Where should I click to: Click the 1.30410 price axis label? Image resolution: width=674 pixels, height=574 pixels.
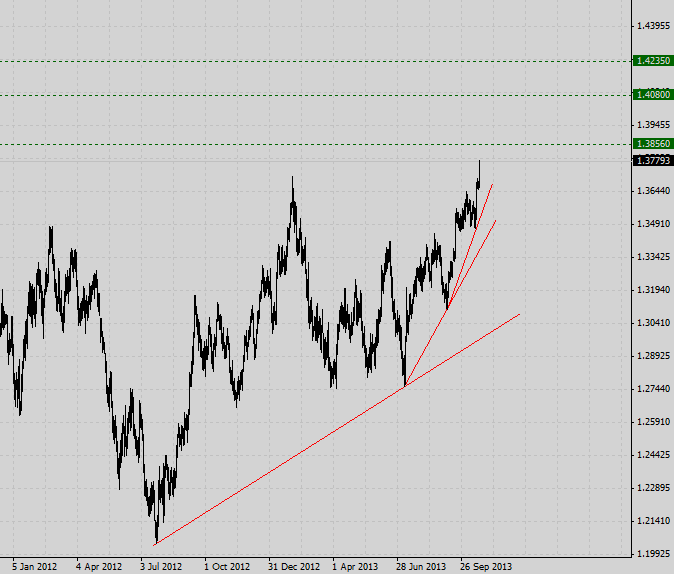pyautogui.click(x=653, y=322)
